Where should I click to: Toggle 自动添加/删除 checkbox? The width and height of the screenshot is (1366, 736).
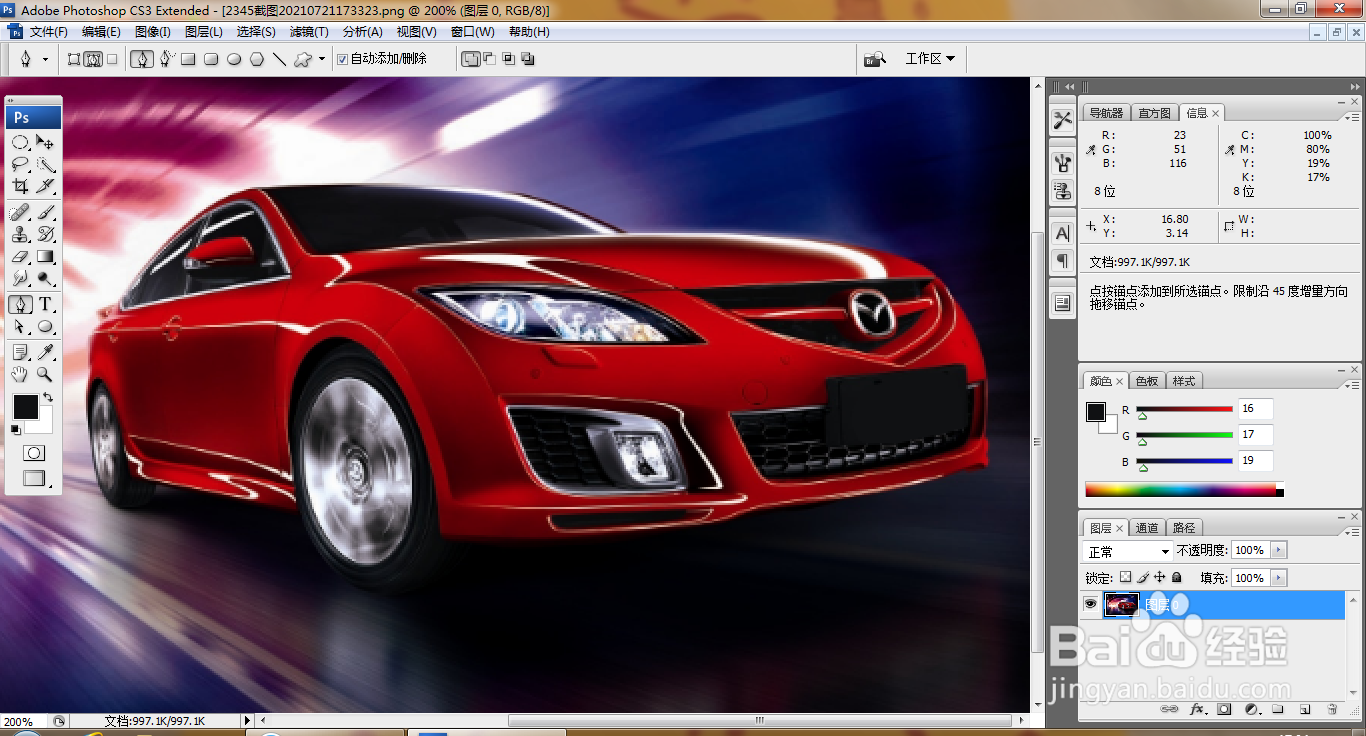pos(343,59)
